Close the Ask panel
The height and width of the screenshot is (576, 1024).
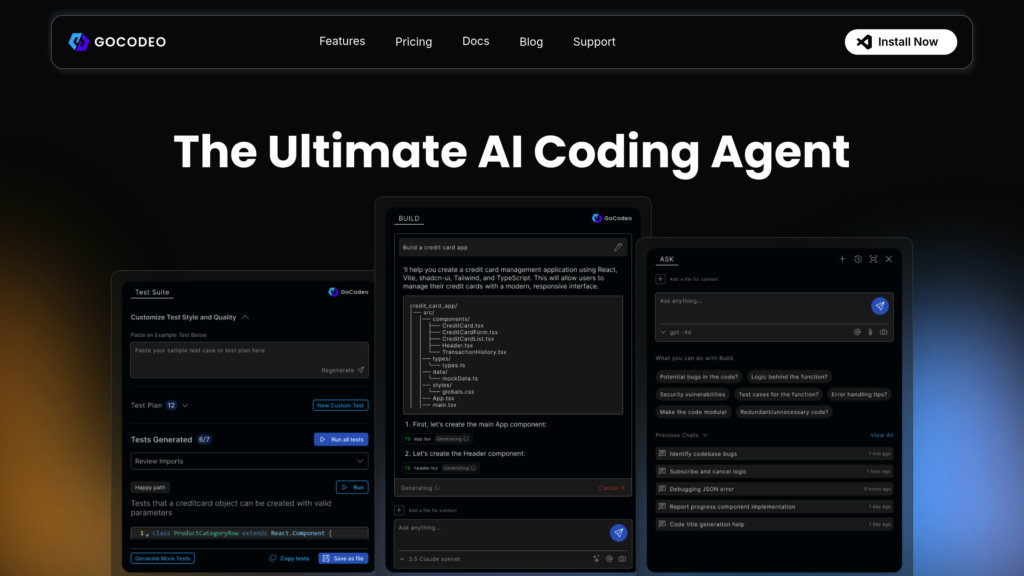click(889, 259)
